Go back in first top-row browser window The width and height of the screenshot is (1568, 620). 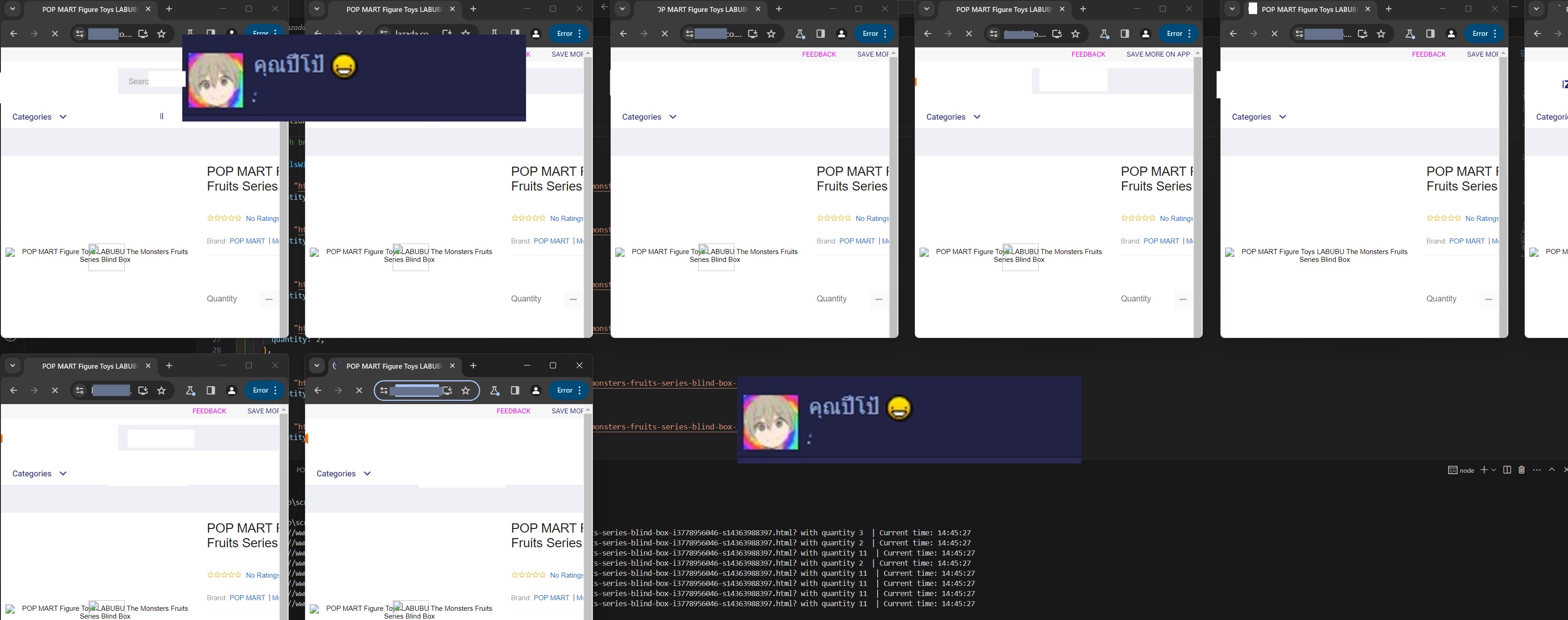(13, 34)
